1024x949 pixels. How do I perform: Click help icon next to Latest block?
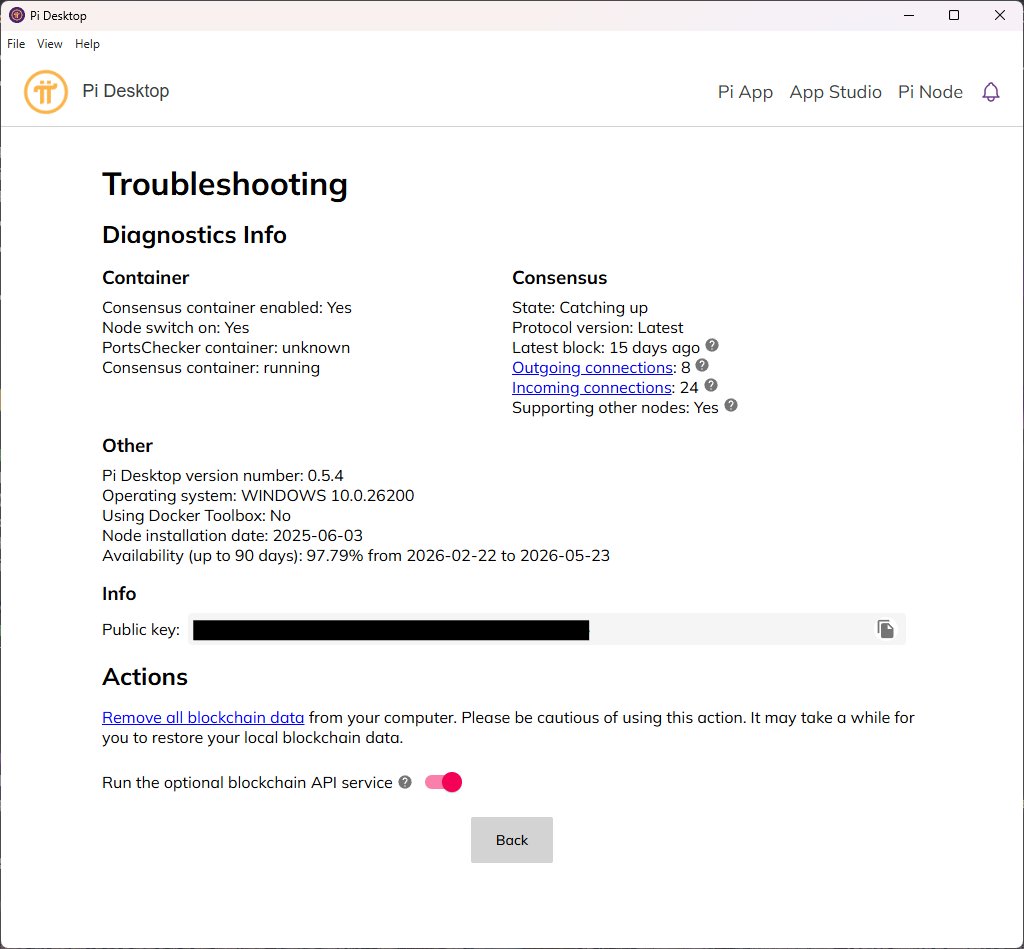click(712, 345)
